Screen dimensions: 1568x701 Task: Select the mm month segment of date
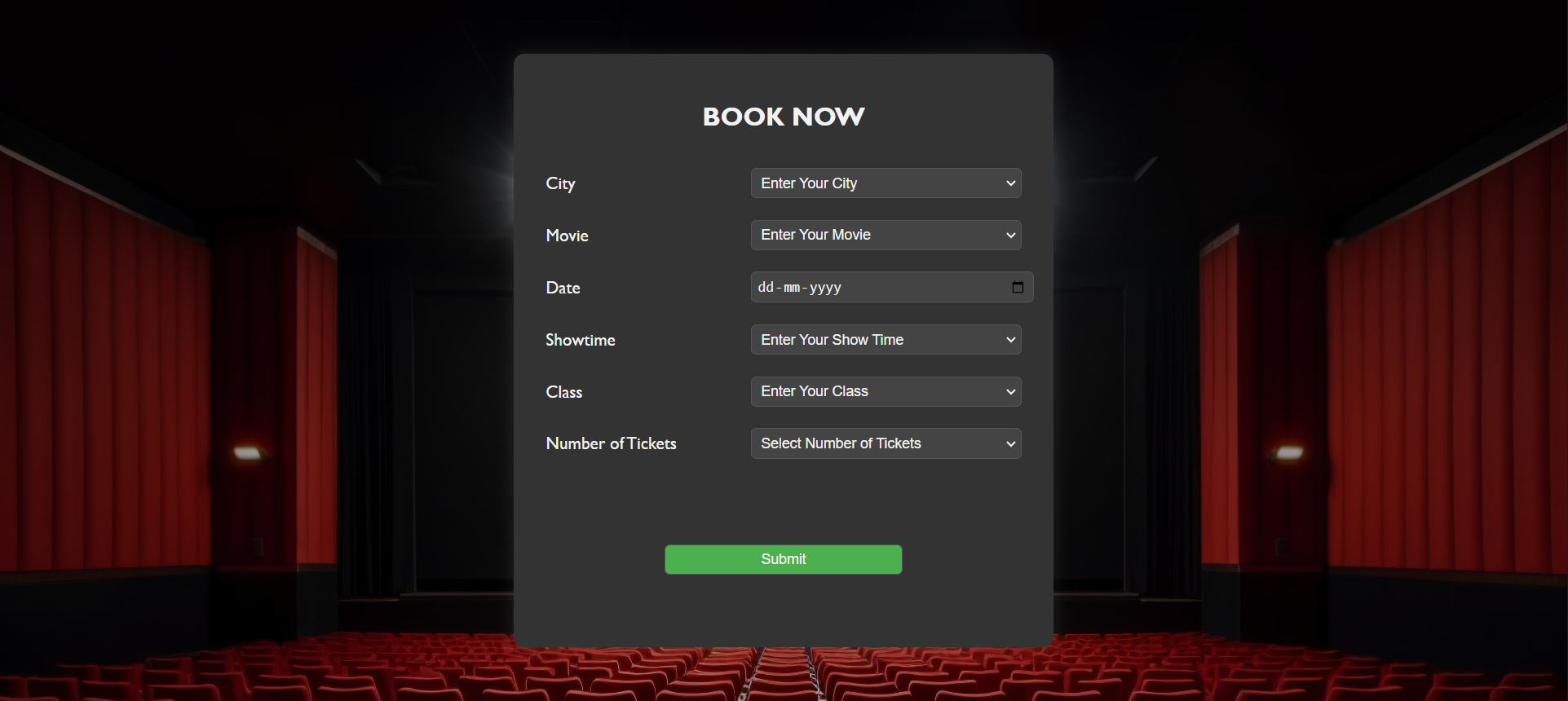click(792, 288)
